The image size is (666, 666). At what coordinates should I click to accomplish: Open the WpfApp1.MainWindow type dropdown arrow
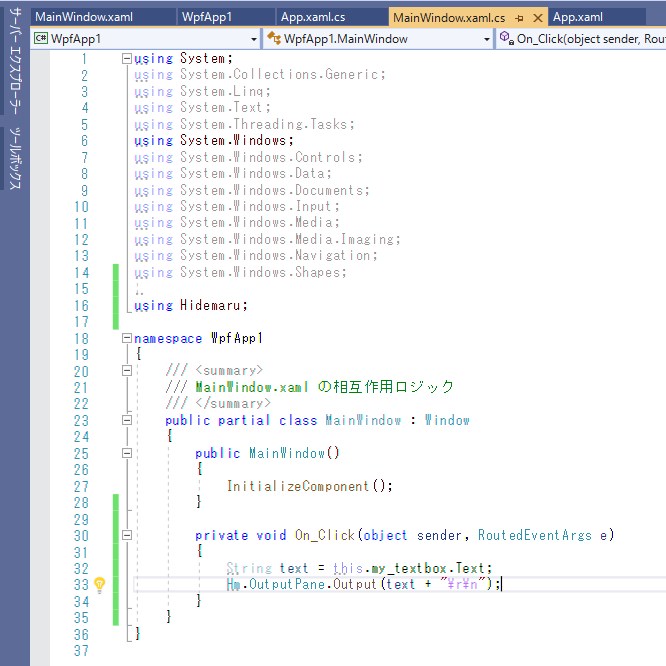pyautogui.click(x=487, y=39)
